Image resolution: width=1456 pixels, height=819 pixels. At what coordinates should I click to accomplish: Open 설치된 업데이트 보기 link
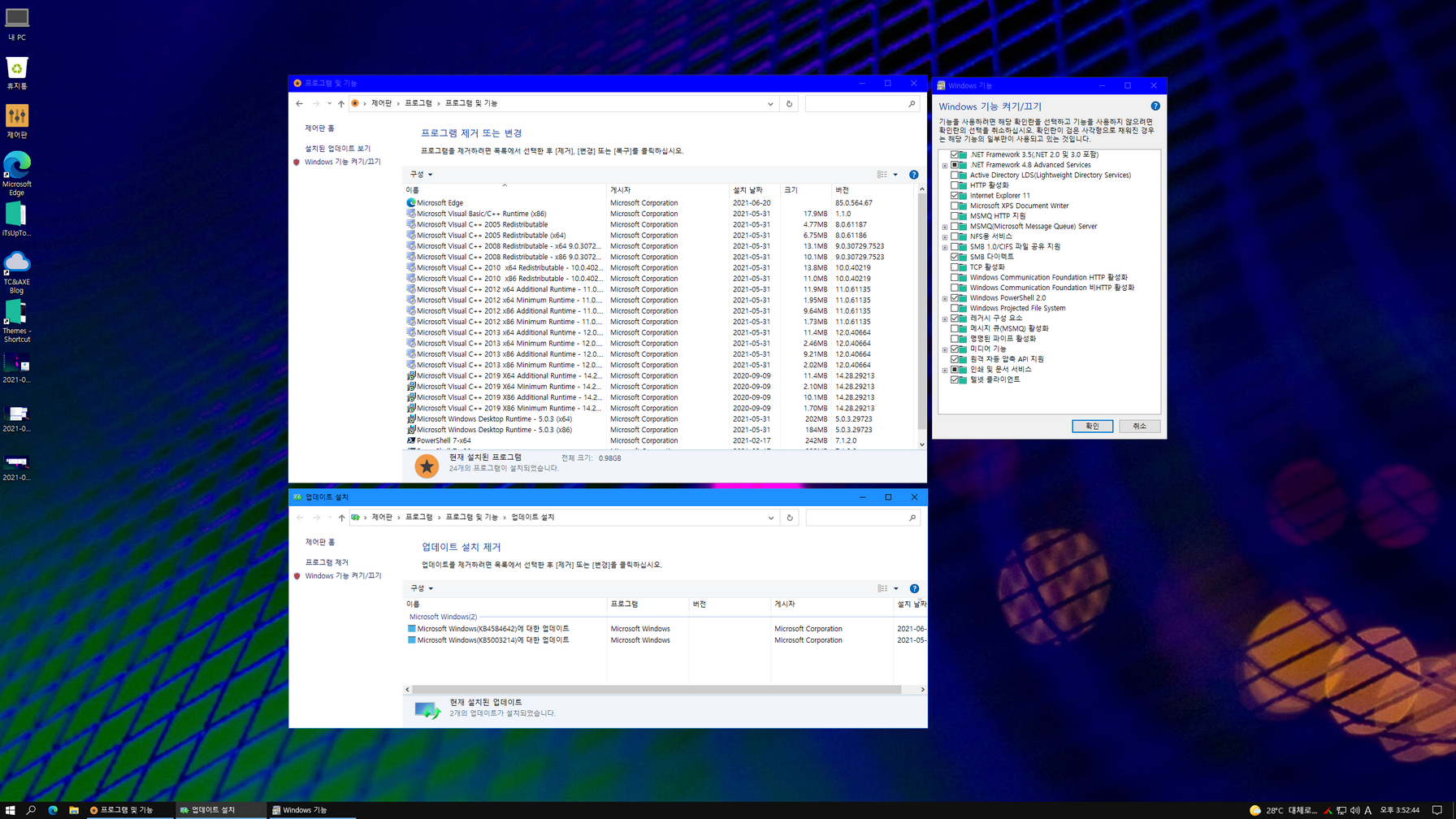click(x=337, y=149)
